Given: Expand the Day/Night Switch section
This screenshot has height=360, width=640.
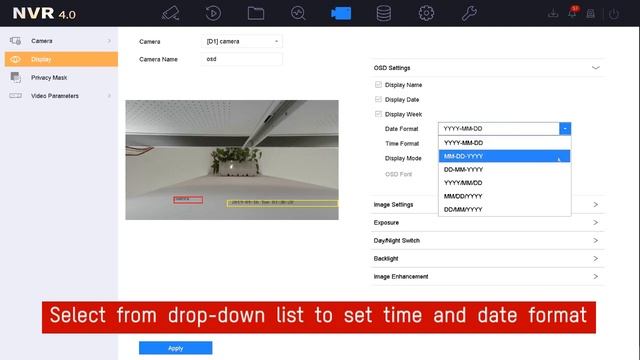Looking at the screenshot, I should click(596, 240).
